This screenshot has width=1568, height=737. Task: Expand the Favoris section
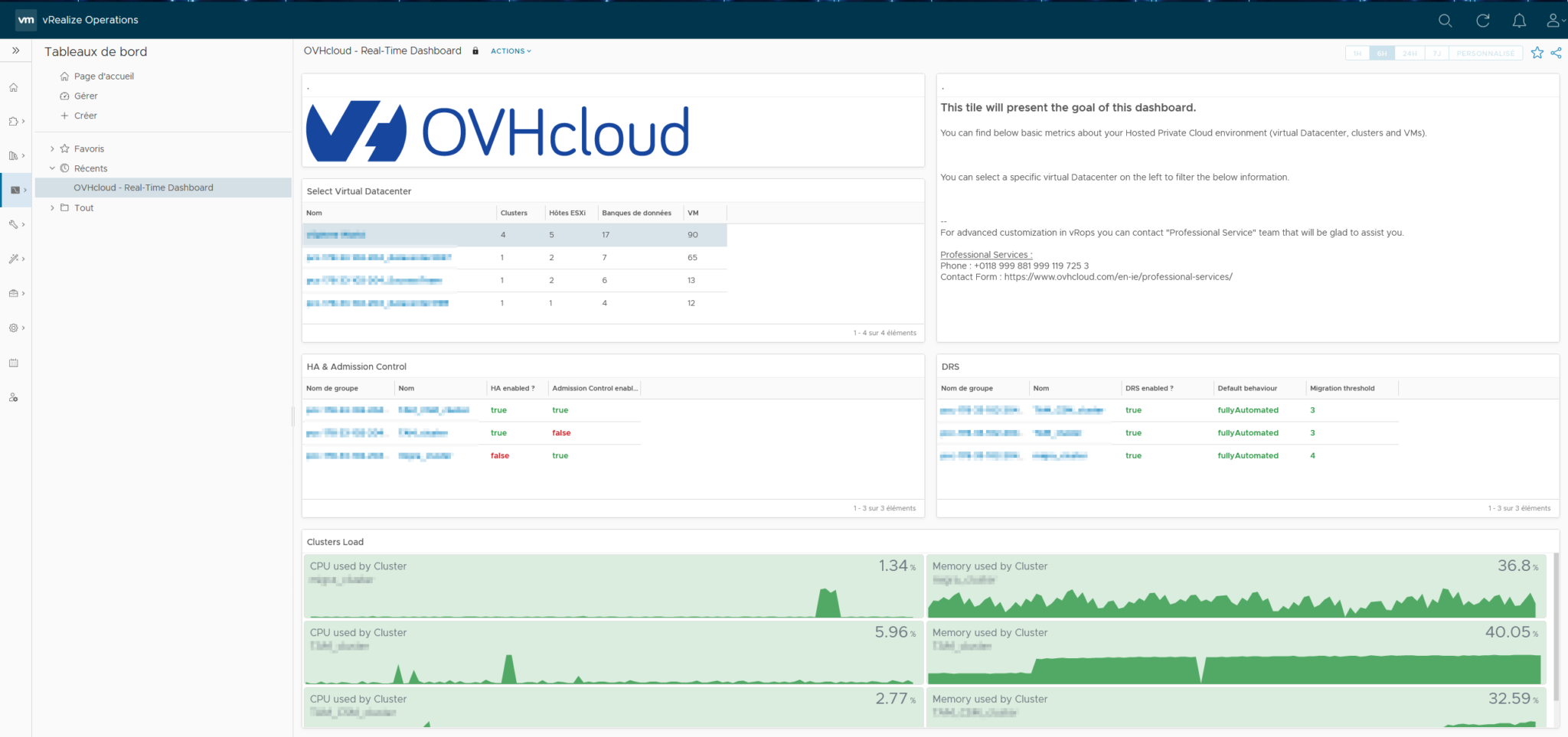(52, 148)
